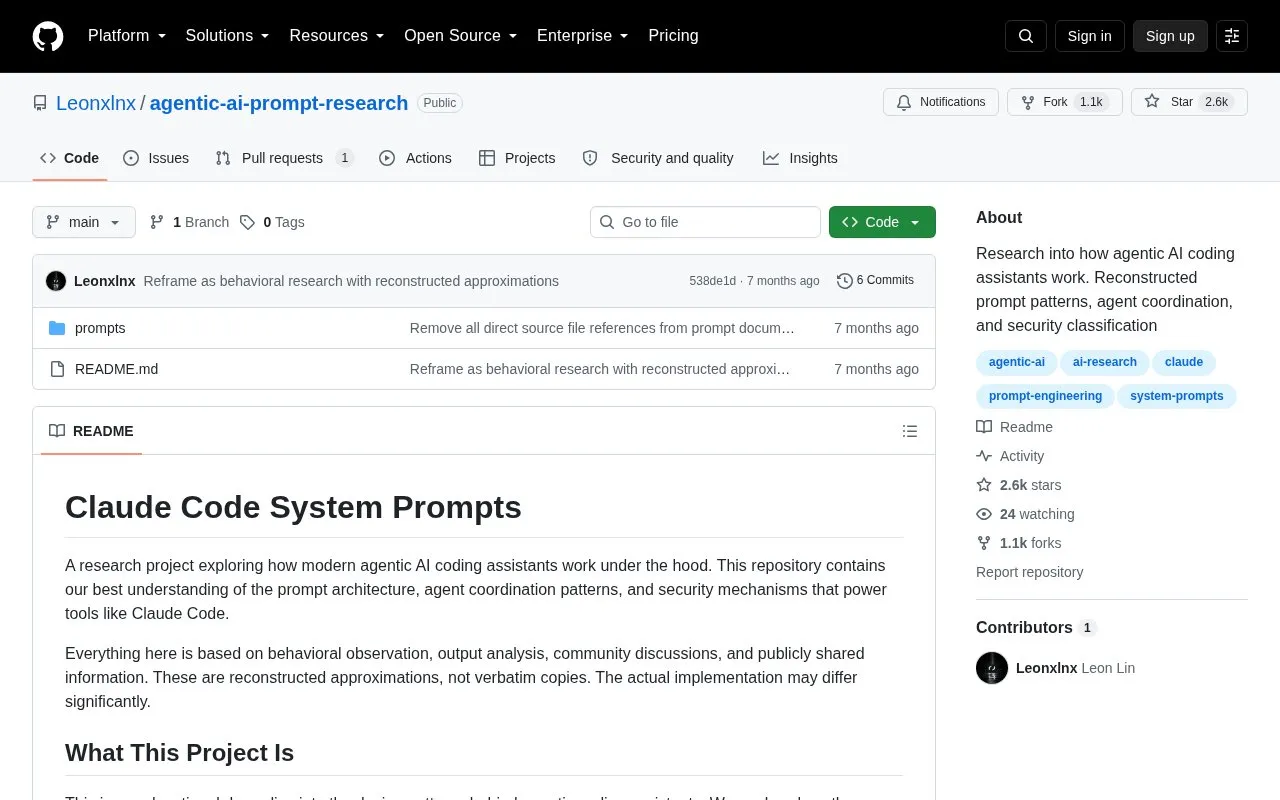View the 2.6k stars link
Image resolution: width=1280 pixels, height=800 pixels.
1019,485
